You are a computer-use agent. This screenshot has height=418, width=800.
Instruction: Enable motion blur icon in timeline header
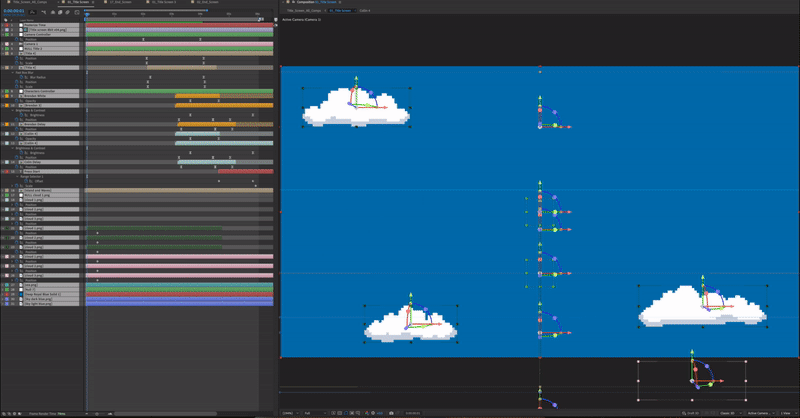67,12
